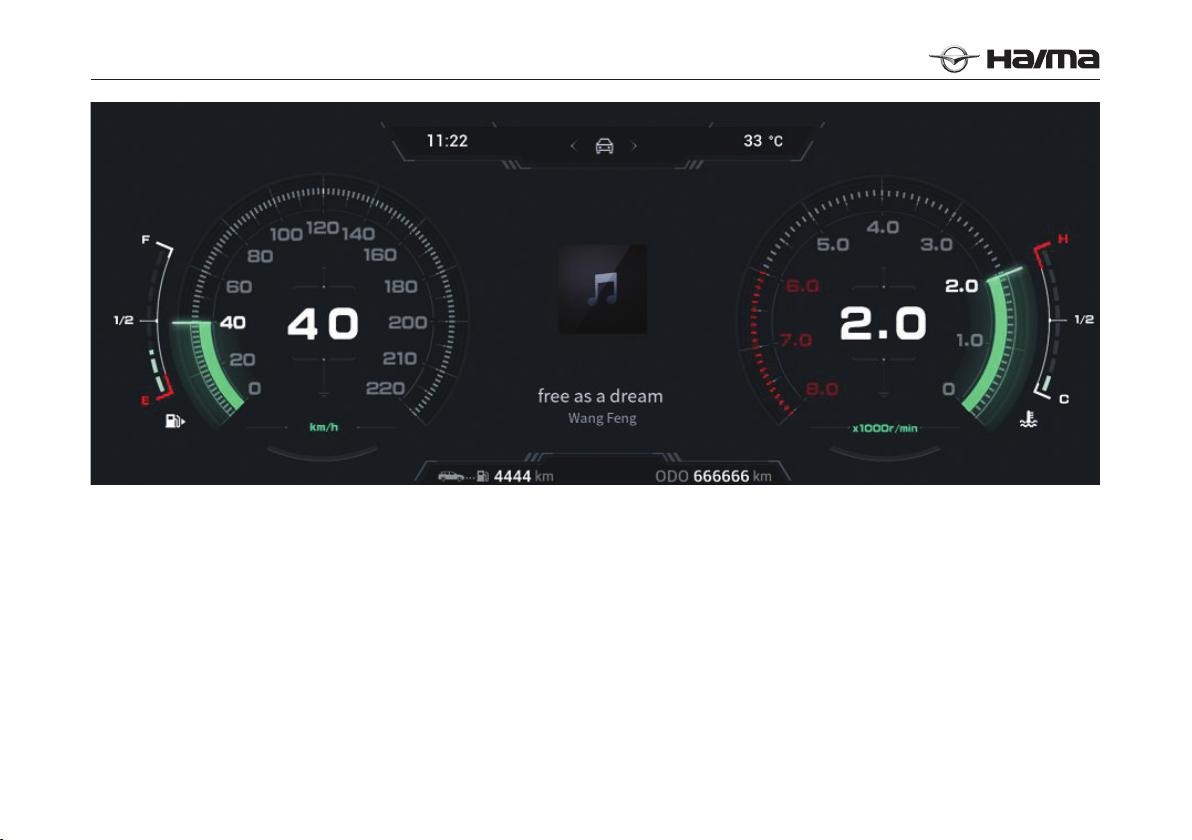Select the car icon in the top bar
Image resolution: width=1192 pixels, height=840 pixels.
tap(604, 146)
